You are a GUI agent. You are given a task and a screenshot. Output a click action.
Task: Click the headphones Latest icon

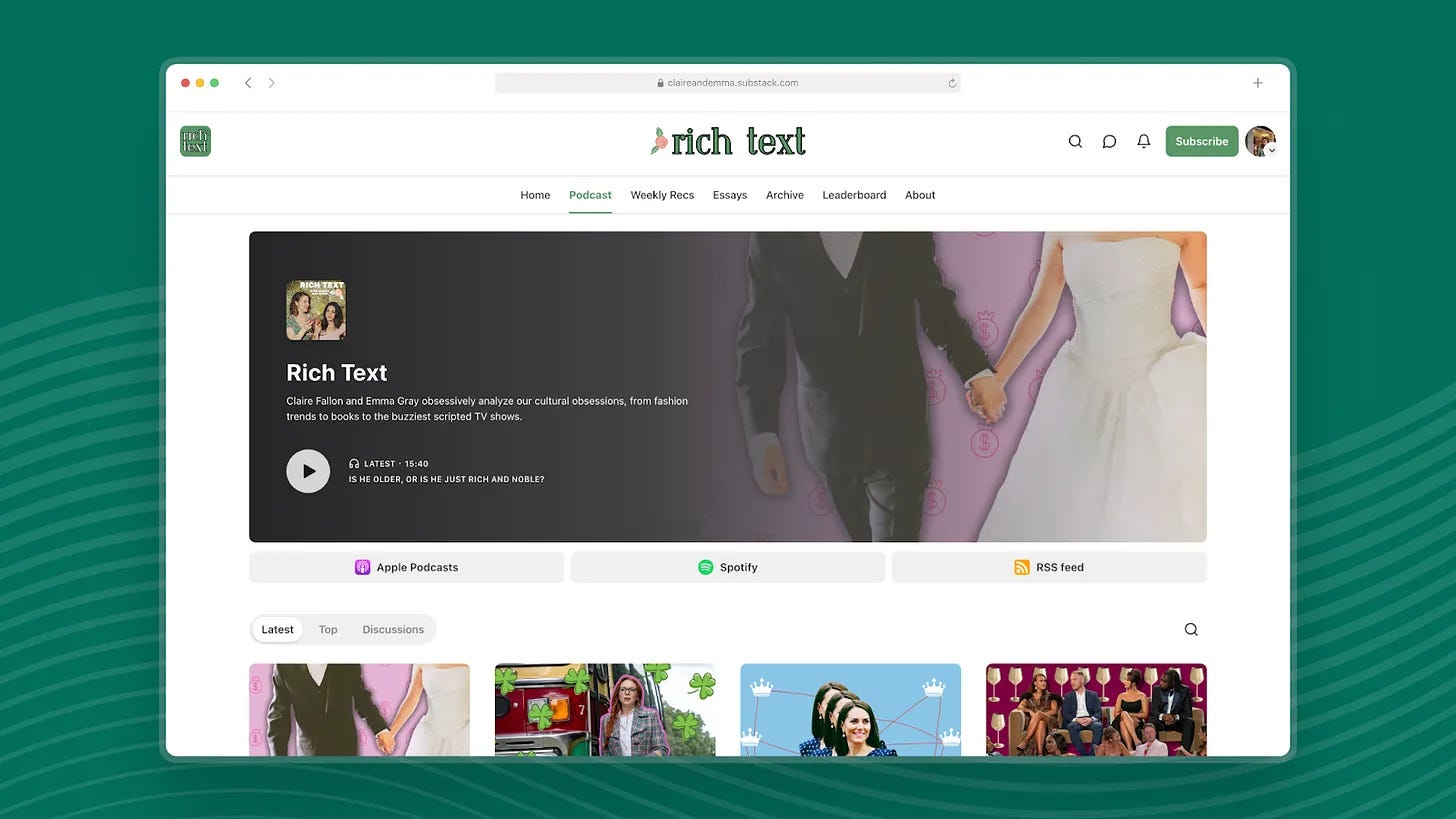[x=354, y=464]
